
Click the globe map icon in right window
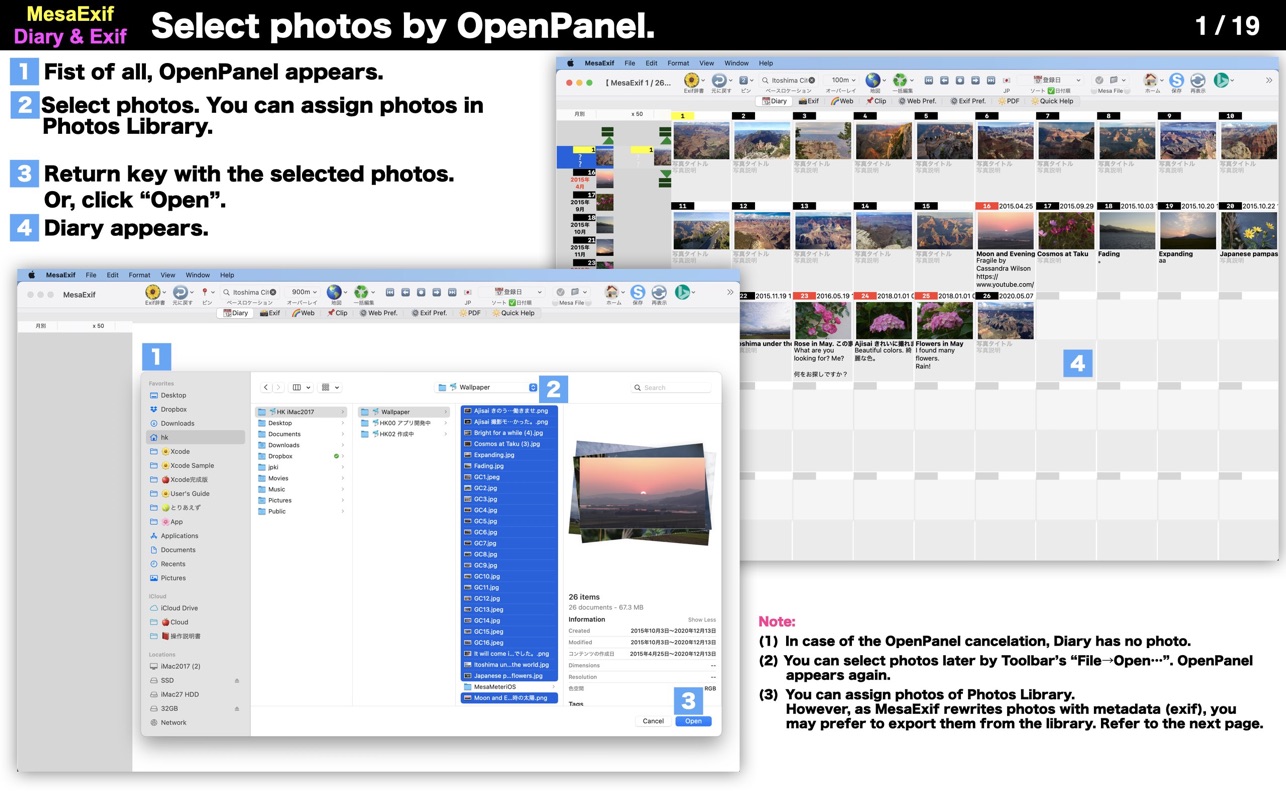tap(872, 80)
